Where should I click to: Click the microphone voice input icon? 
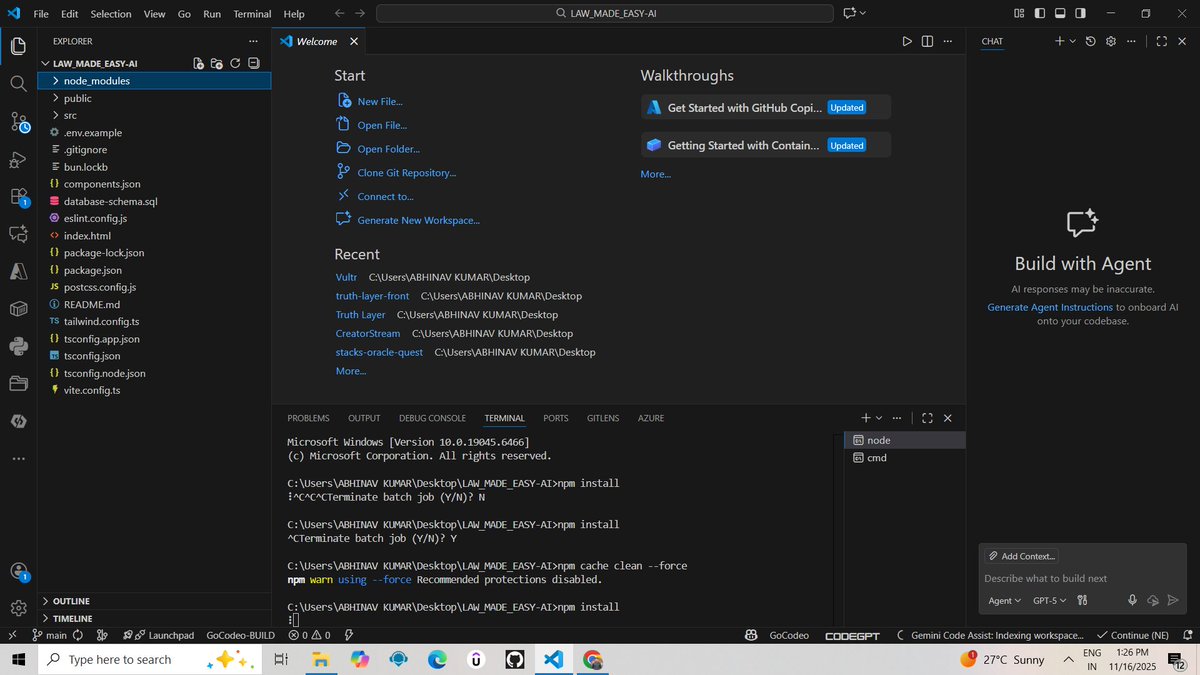click(x=1132, y=600)
